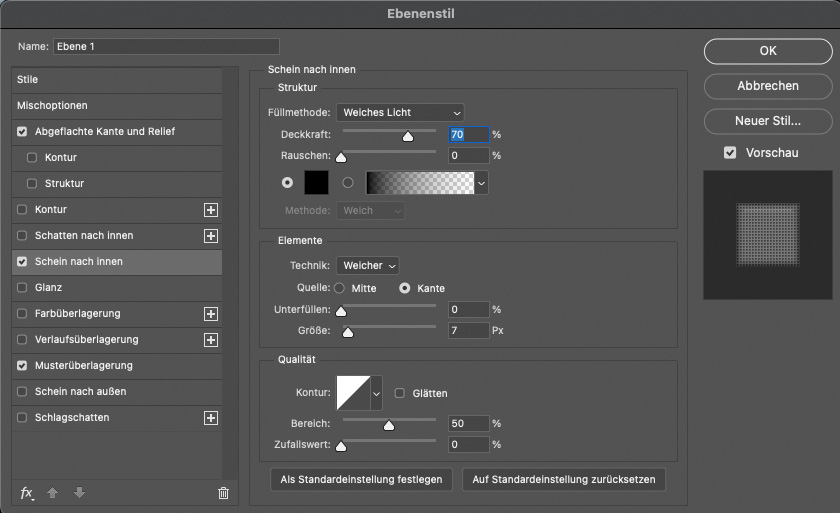The height and width of the screenshot is (513, 840).
Task: Click the style preview thumbnail
Action: tap(768, 235)
